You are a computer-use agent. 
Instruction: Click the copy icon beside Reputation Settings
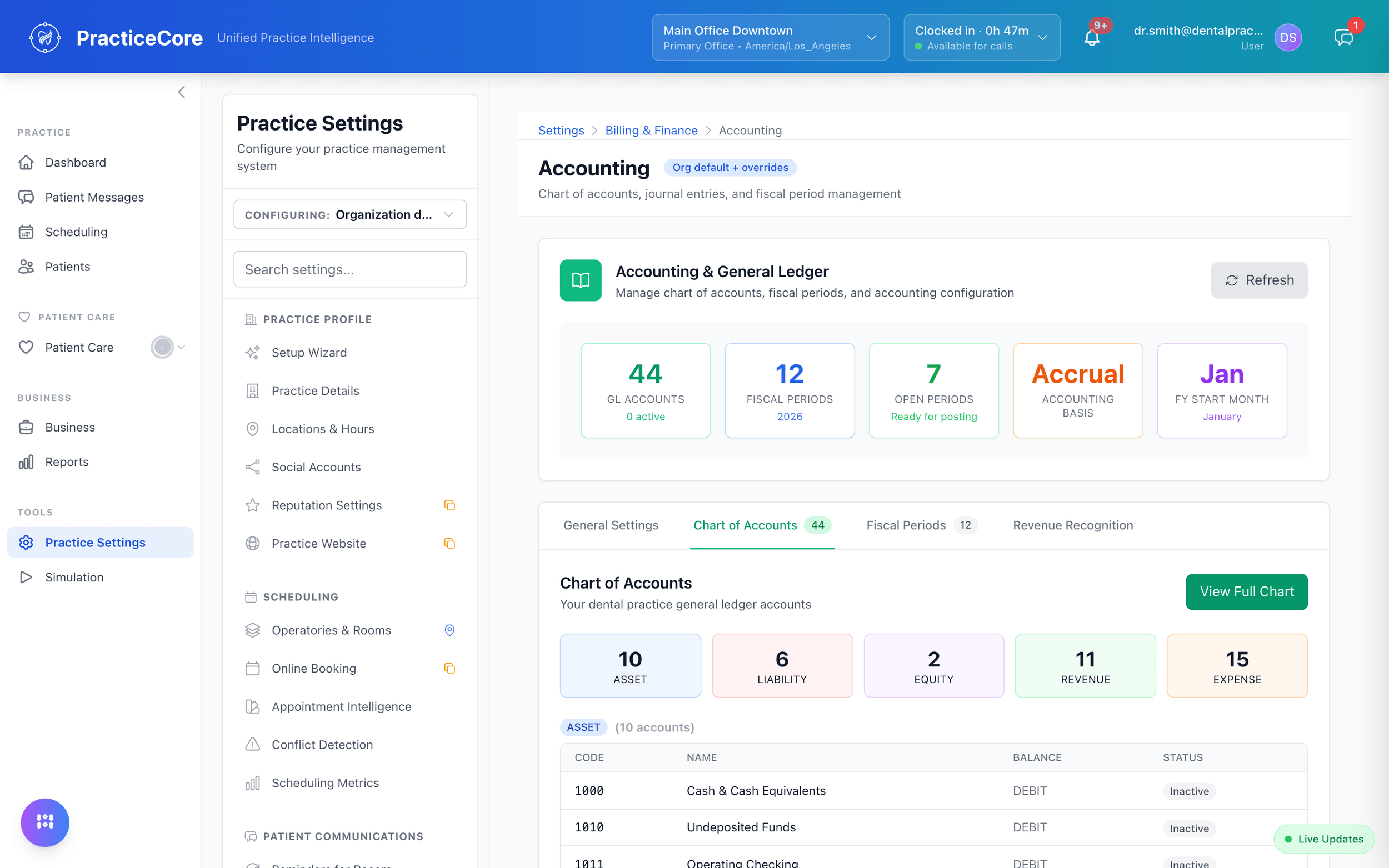click(449, 505)
